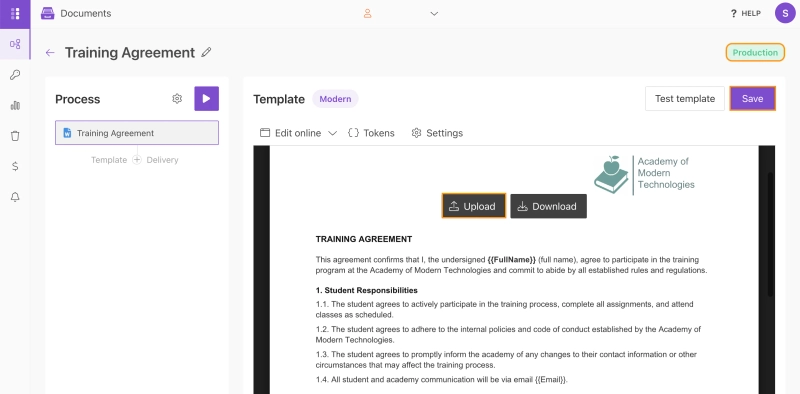Click the Modern template tag
Image resolution: width=800 pixels, height=394 pixels.
[335, 99]
